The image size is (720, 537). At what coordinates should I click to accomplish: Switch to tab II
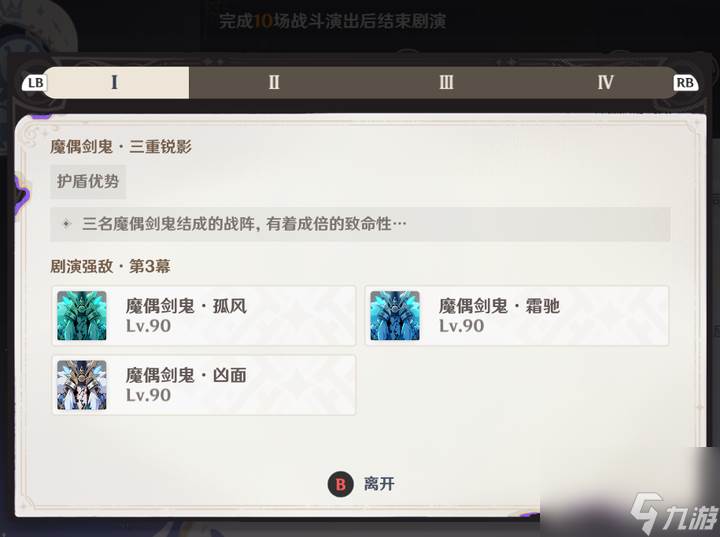pos(274,83)
